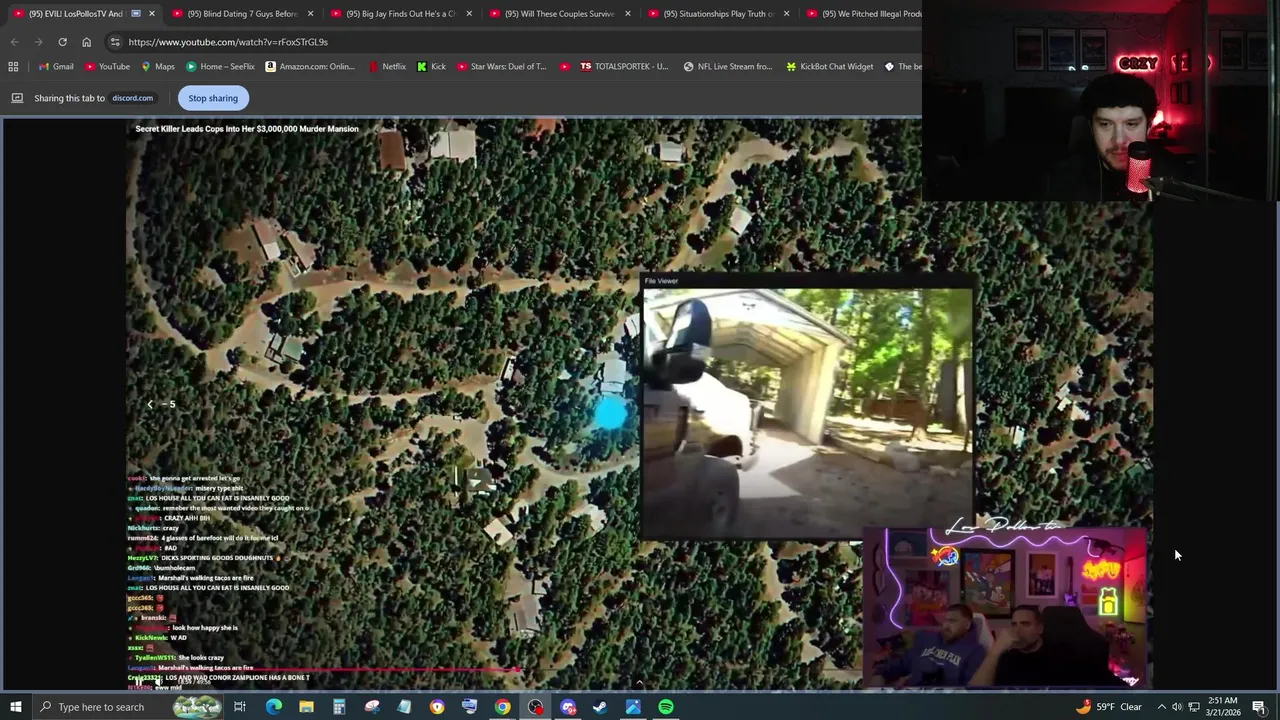1280x720 pixels.
Task: Go forward with the browser forward arrow
Action: point(38,42)
